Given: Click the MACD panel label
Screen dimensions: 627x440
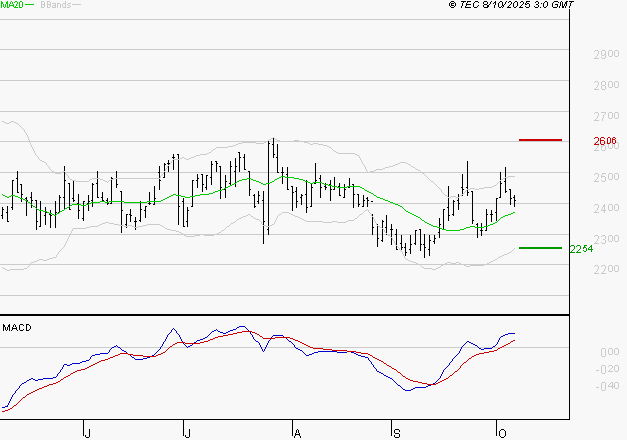Looking at the screenshot, I should click(x=17, y=328).
